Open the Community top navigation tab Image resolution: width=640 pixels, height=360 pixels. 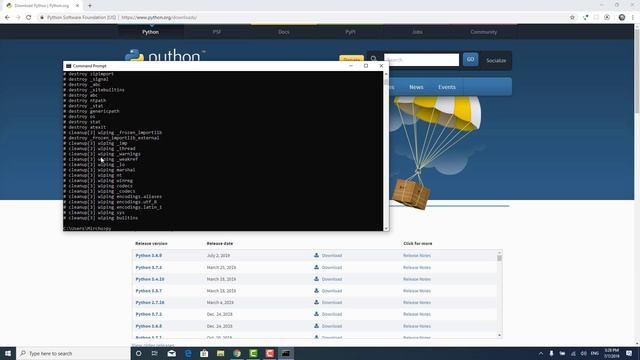click(484, 32)
